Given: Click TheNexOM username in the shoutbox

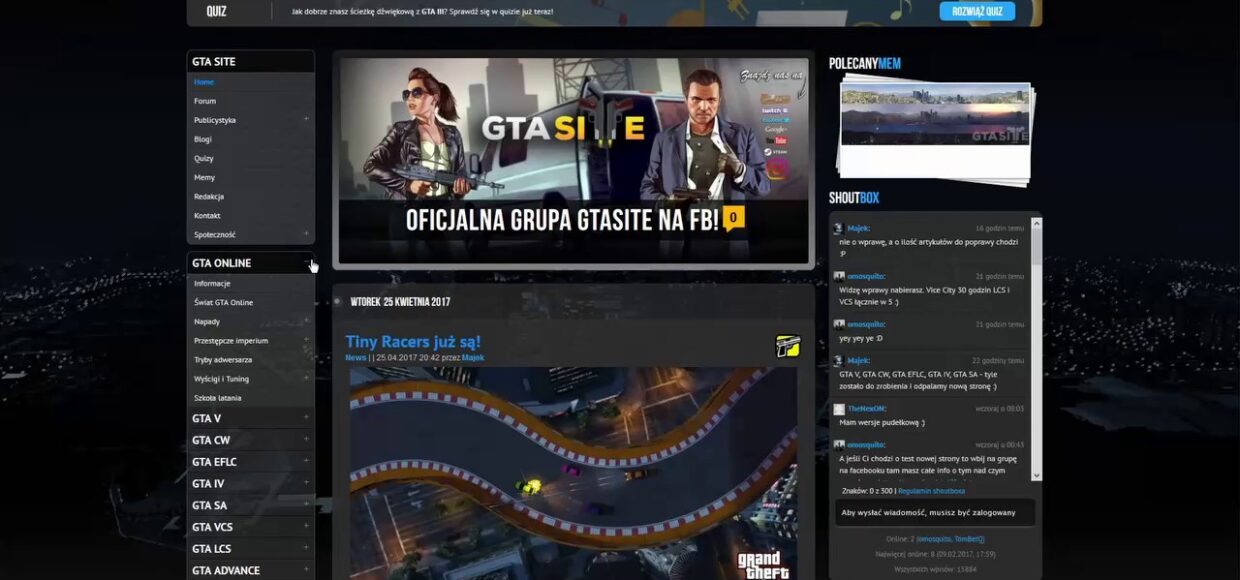Looking at the screenshot, I should pyautogui.click(x=867, y=408).
